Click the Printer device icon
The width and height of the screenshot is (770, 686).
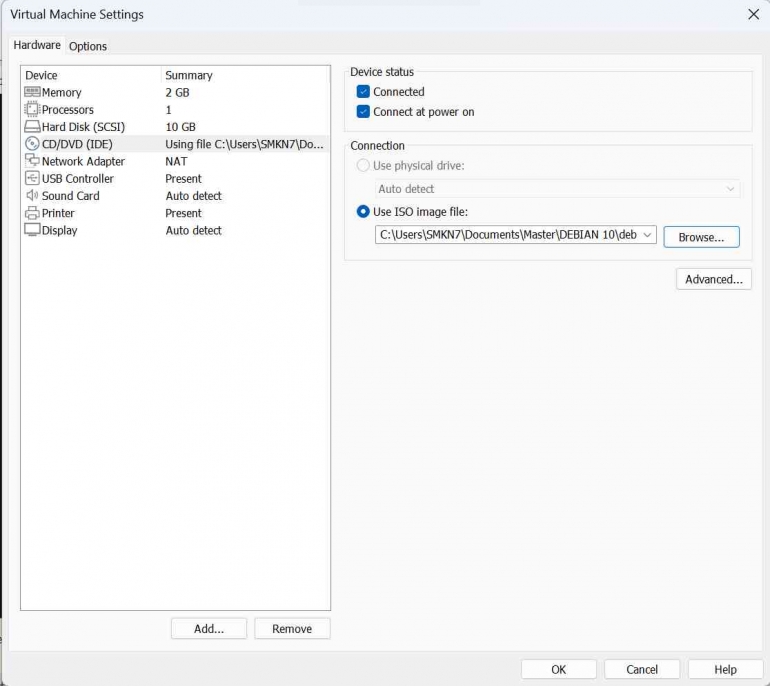[x=32, y=213]
